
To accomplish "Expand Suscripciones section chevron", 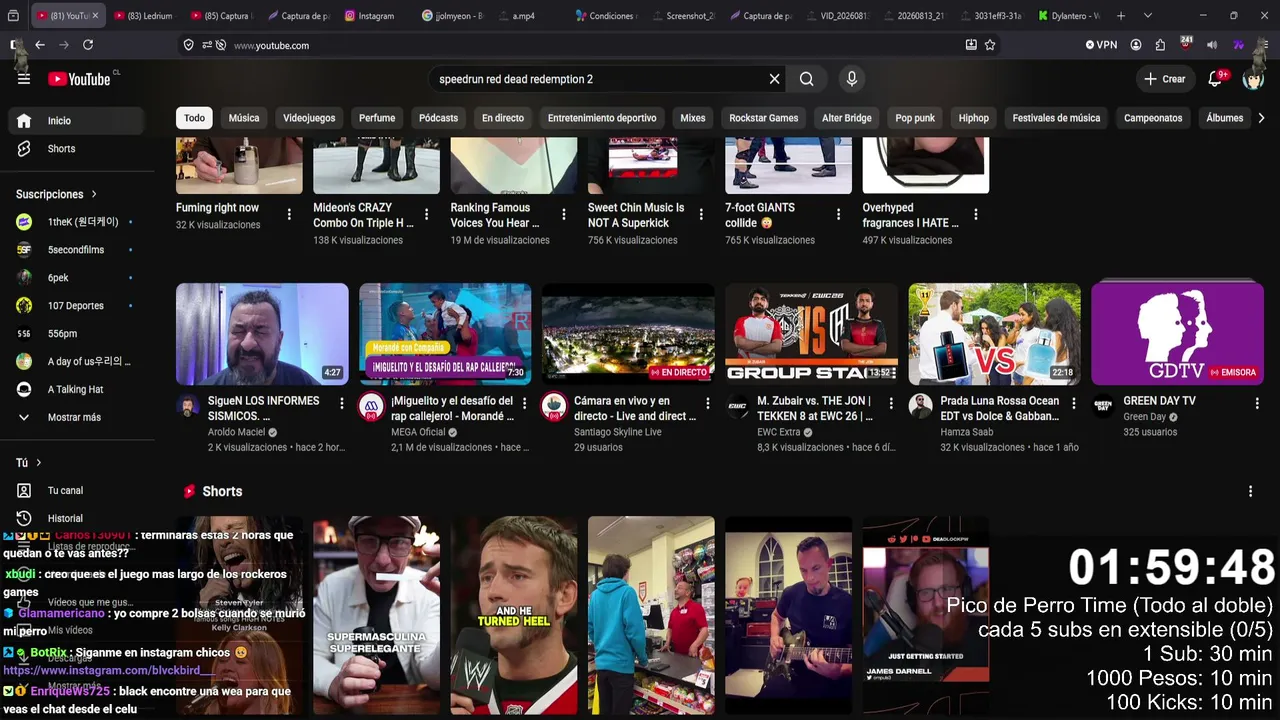I will point(94,194).
